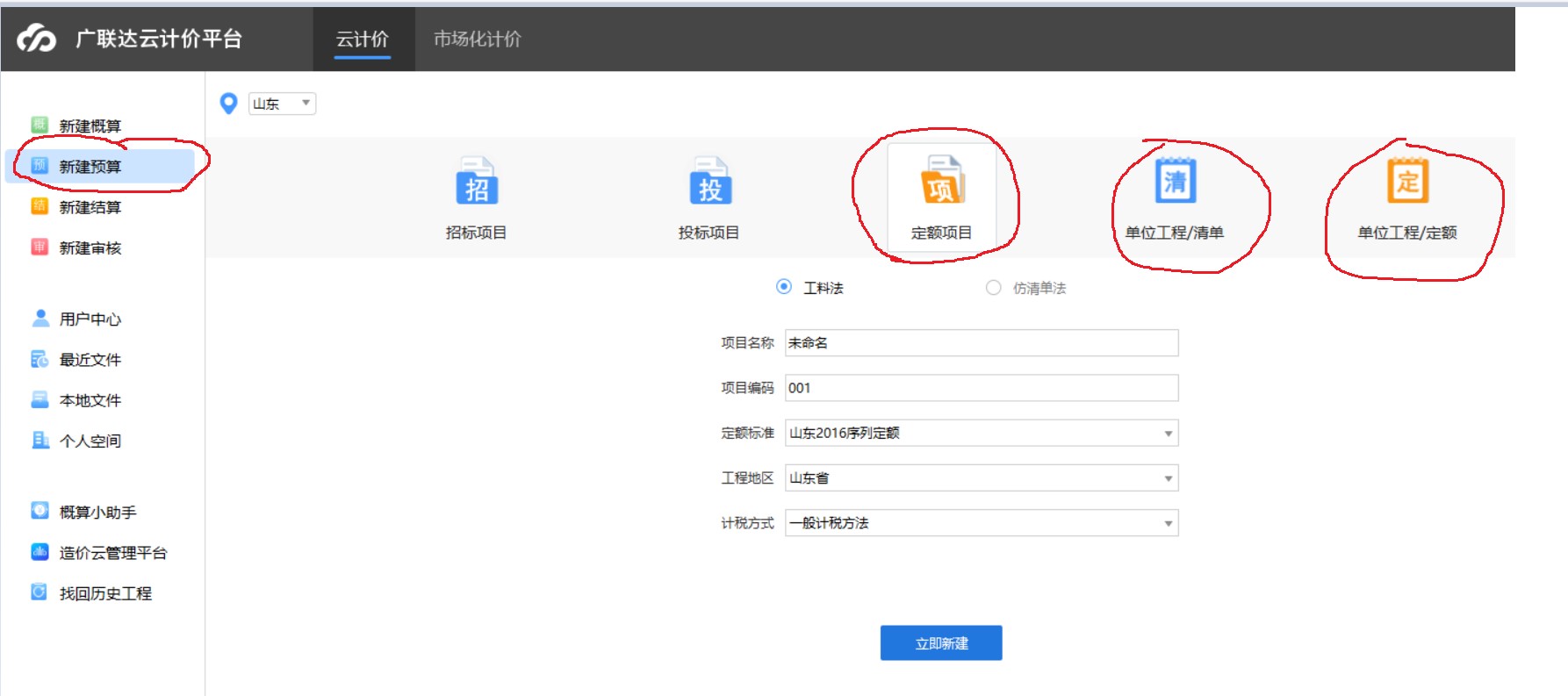
Task: Click the 新建概算 sidebar icon
Action: coord(40,125)
